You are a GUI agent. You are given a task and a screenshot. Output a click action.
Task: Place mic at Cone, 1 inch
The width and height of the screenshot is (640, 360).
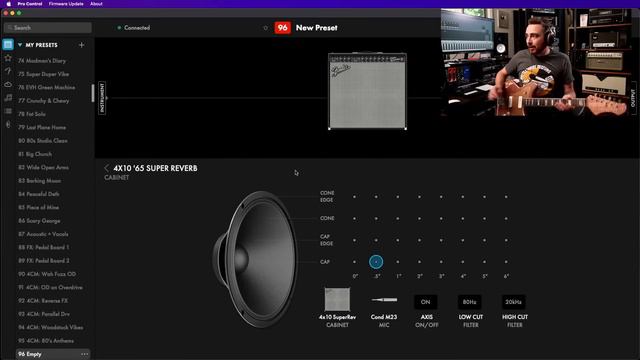[x=398, y=218]
